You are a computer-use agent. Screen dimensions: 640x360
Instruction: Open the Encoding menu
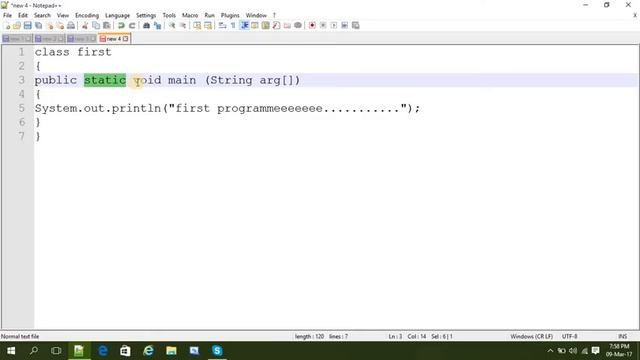[87, 16]
